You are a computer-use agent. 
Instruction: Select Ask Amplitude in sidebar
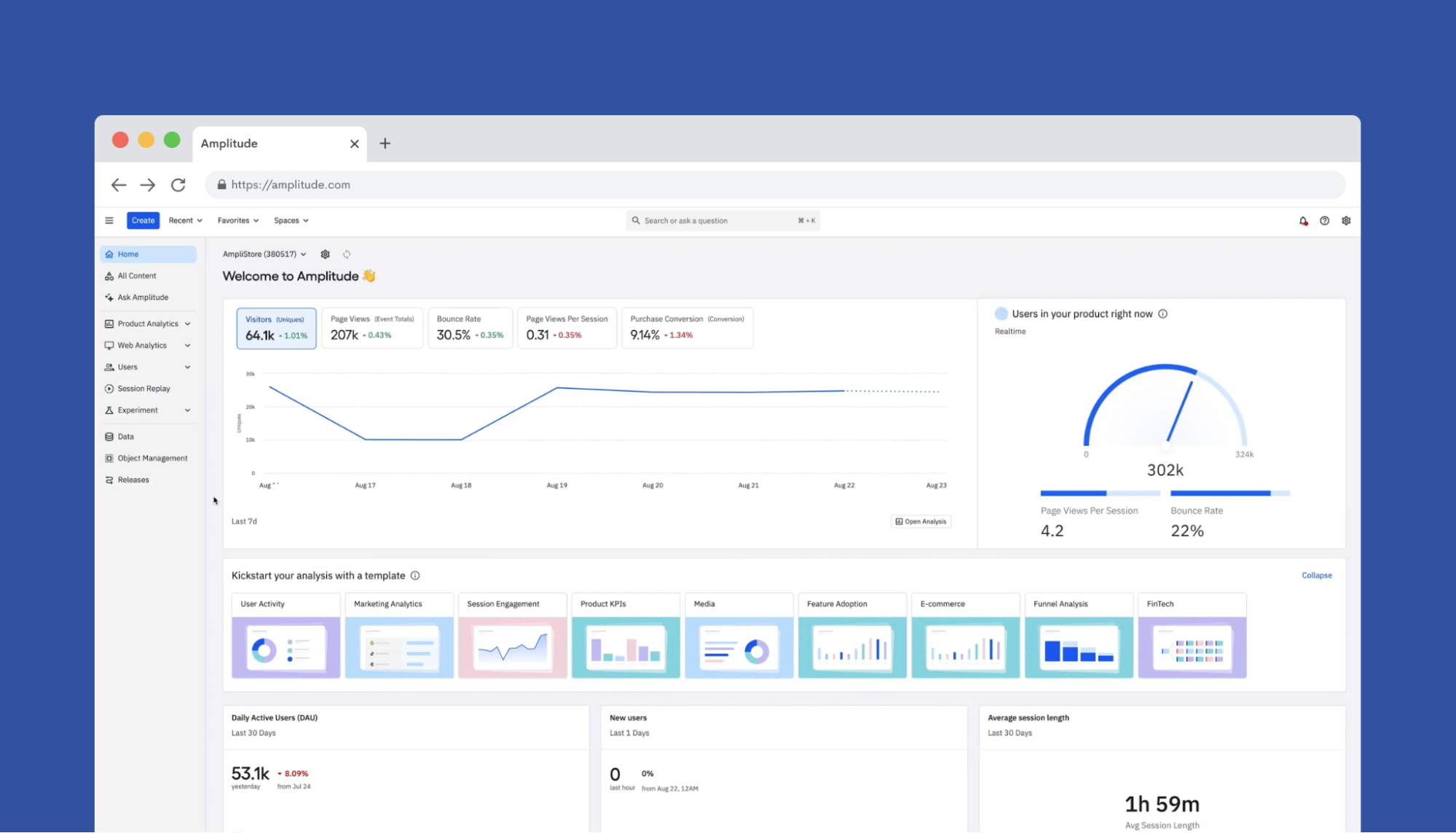point(143,297)
